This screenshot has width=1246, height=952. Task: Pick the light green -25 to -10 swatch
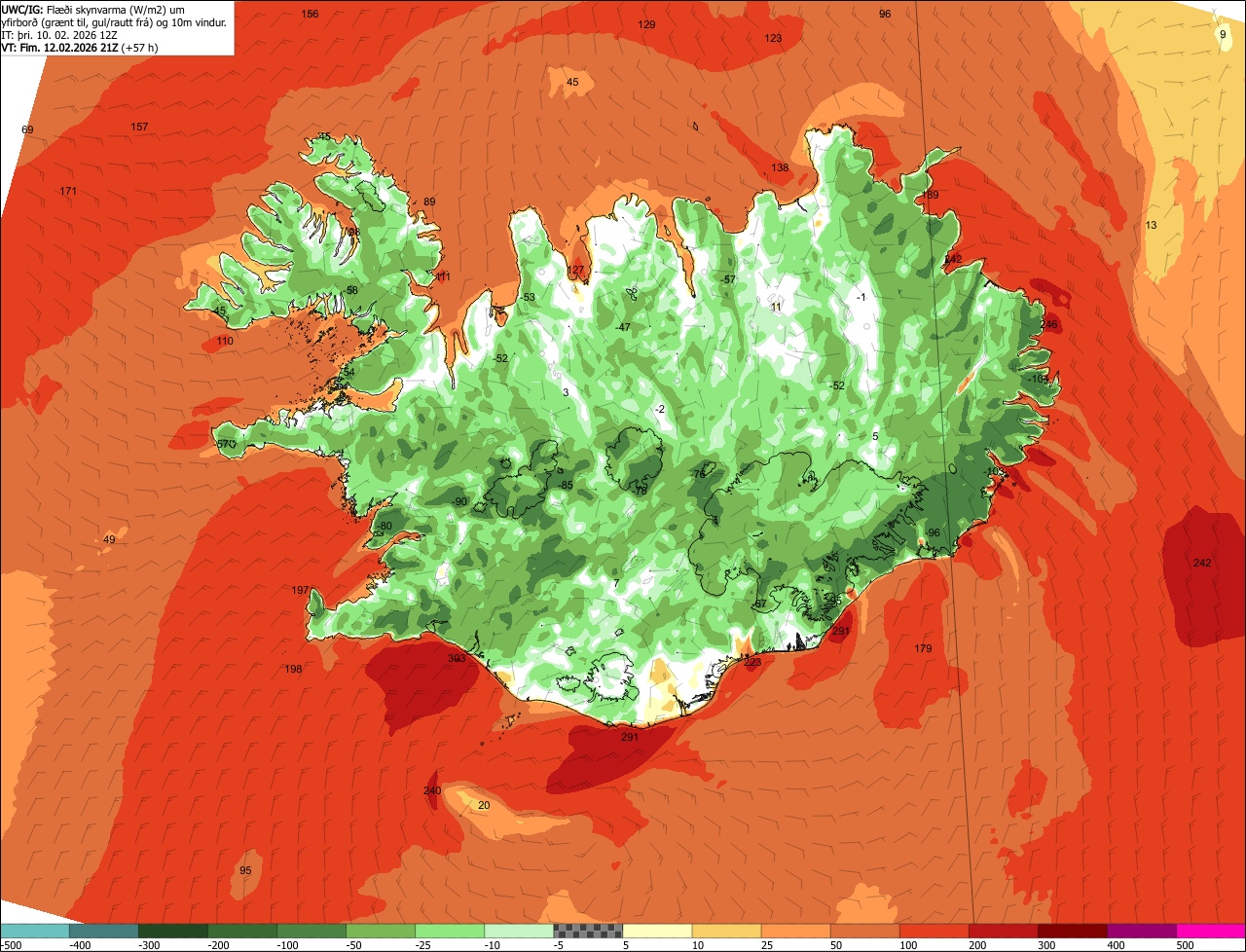[x=450, y=931]
